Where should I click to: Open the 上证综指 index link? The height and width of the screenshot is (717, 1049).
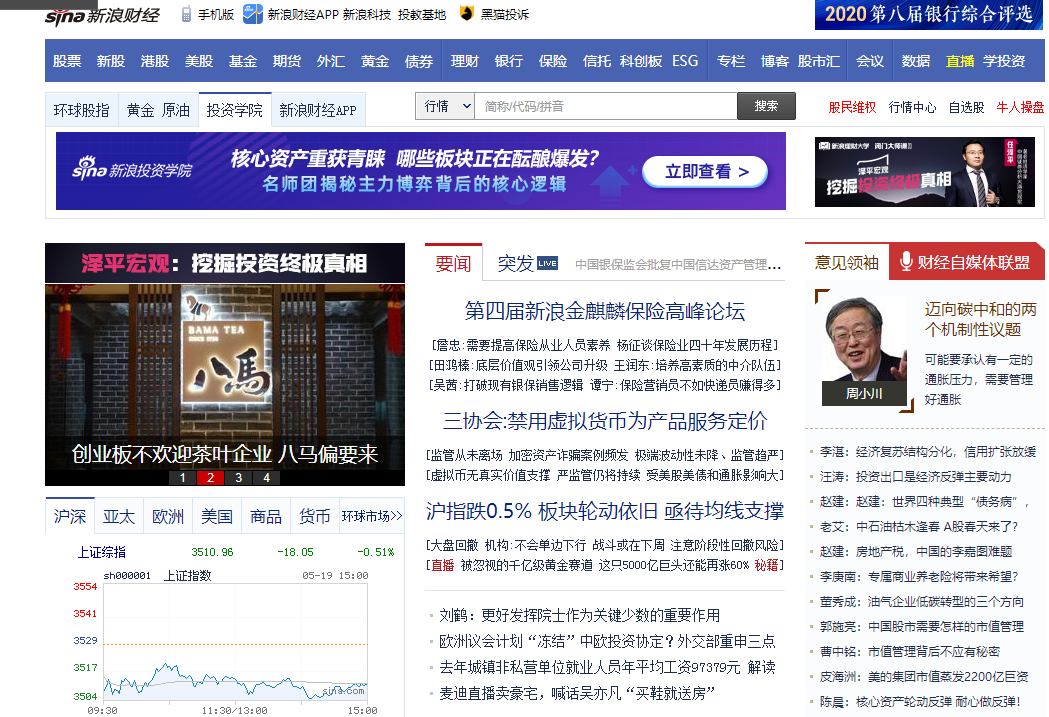coord(102,552)
